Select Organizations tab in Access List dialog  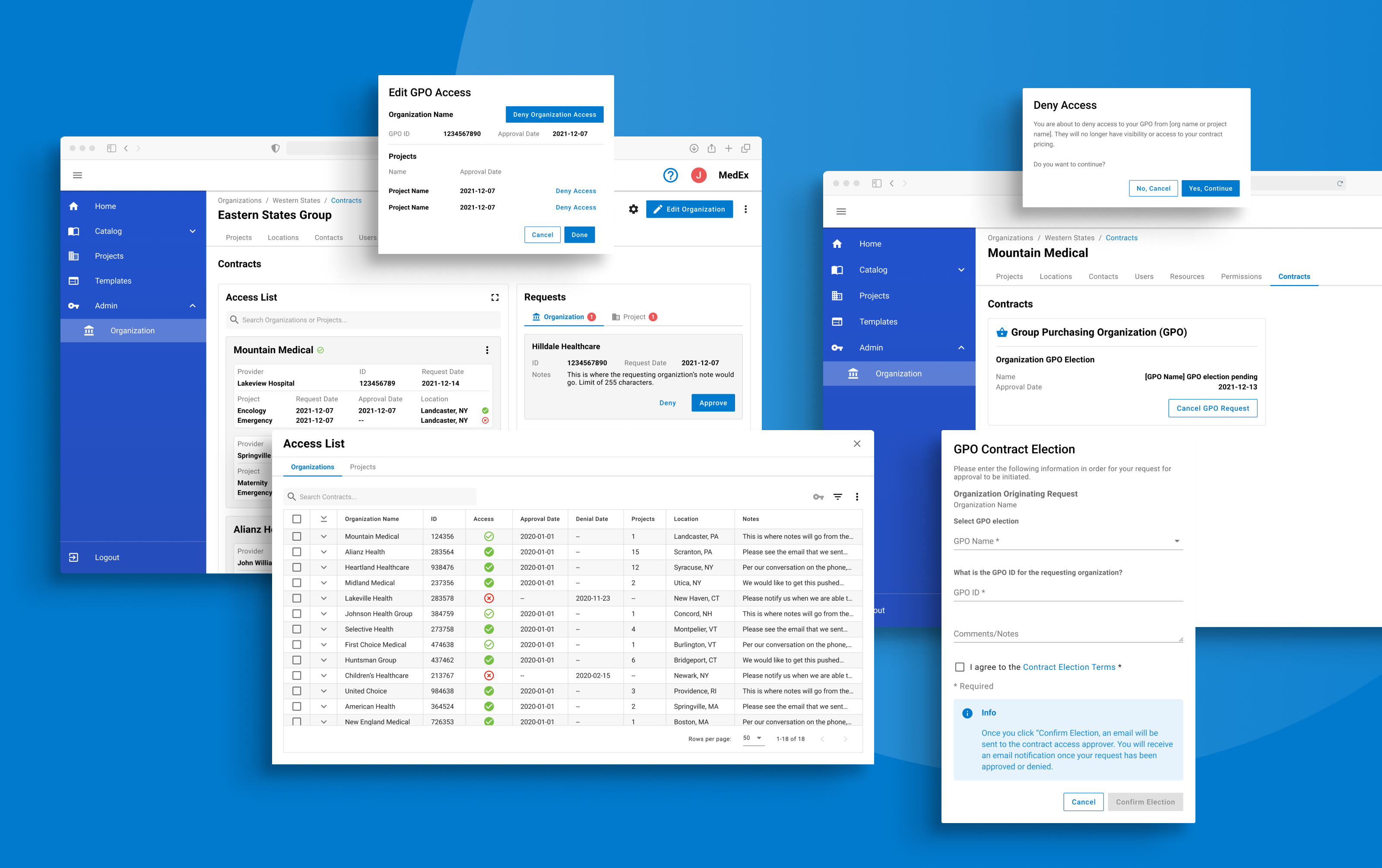312,467
